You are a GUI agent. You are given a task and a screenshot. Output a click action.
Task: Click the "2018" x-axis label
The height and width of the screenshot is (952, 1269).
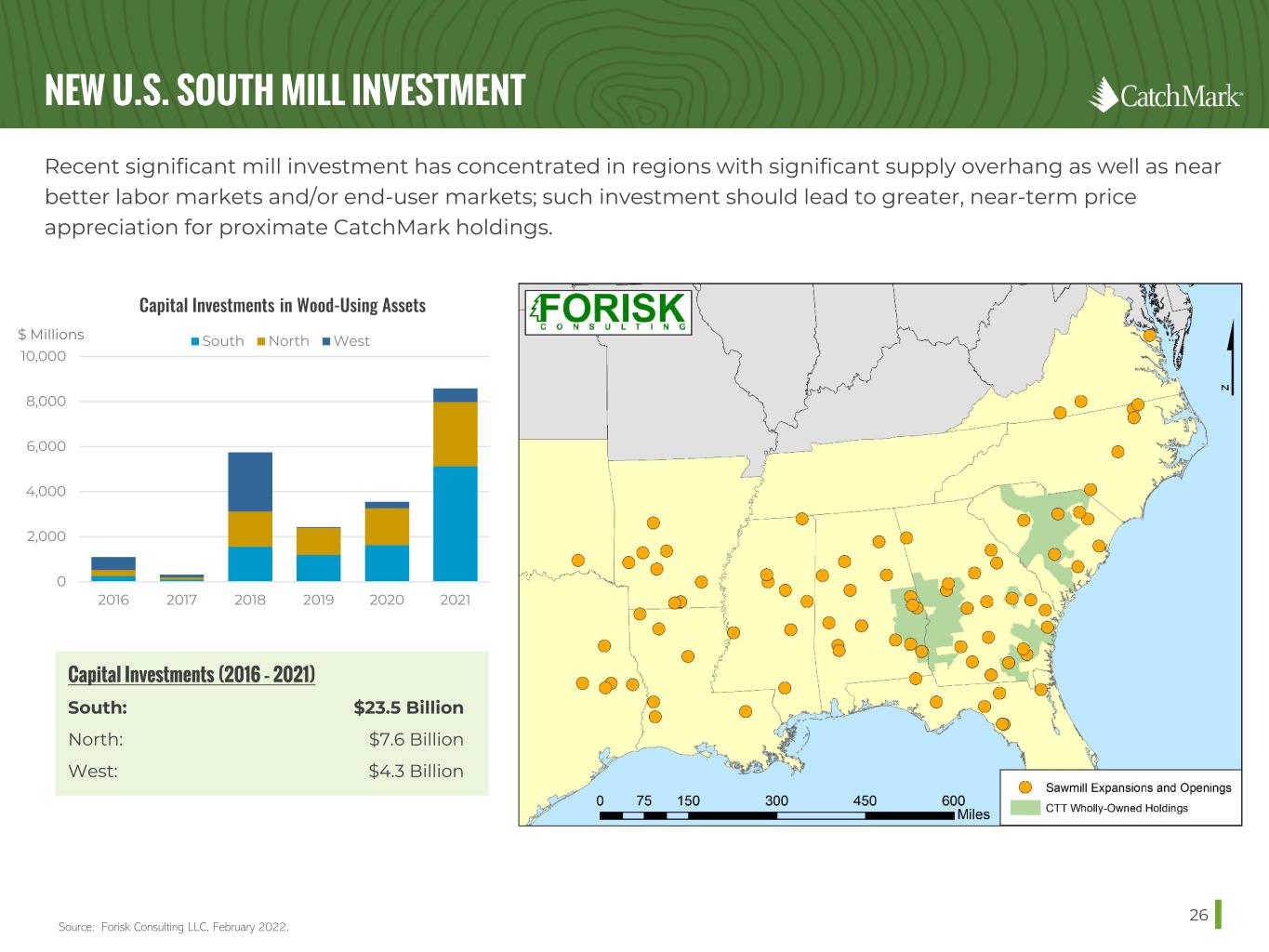point(250,600)
